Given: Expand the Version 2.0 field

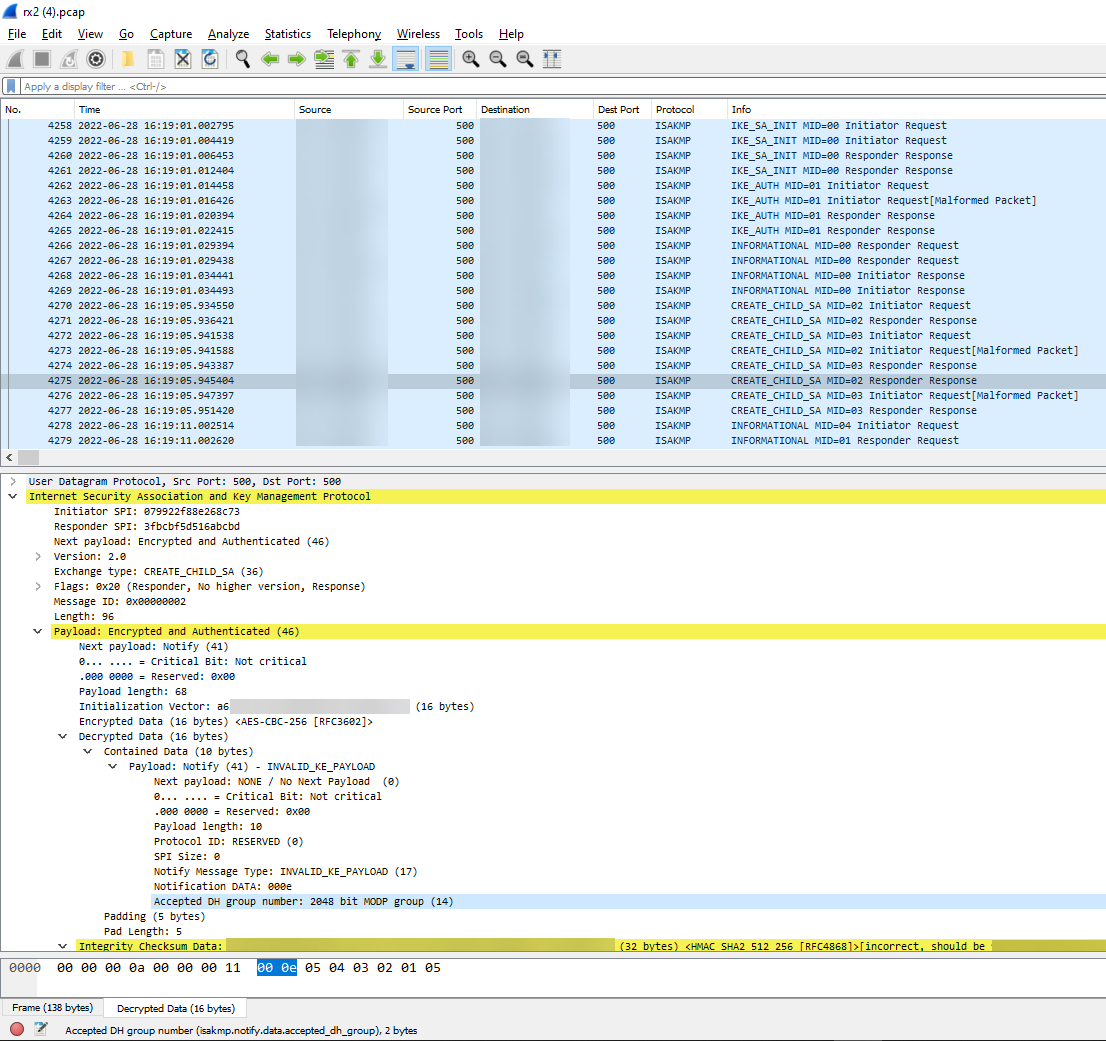Looking at the screenshot, I should click(37, 556).
